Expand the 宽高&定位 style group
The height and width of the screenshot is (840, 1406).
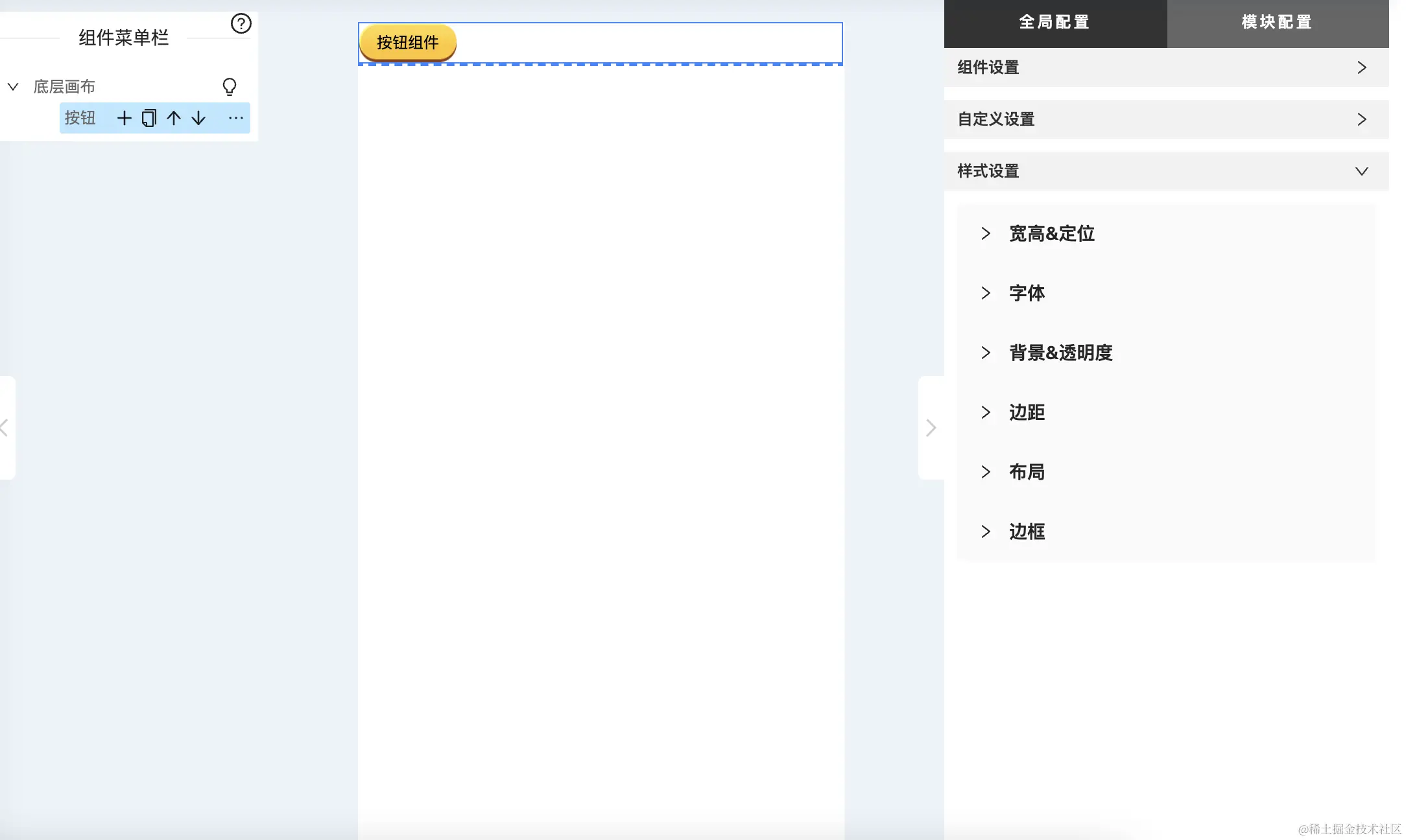[x=1051, y=233]
